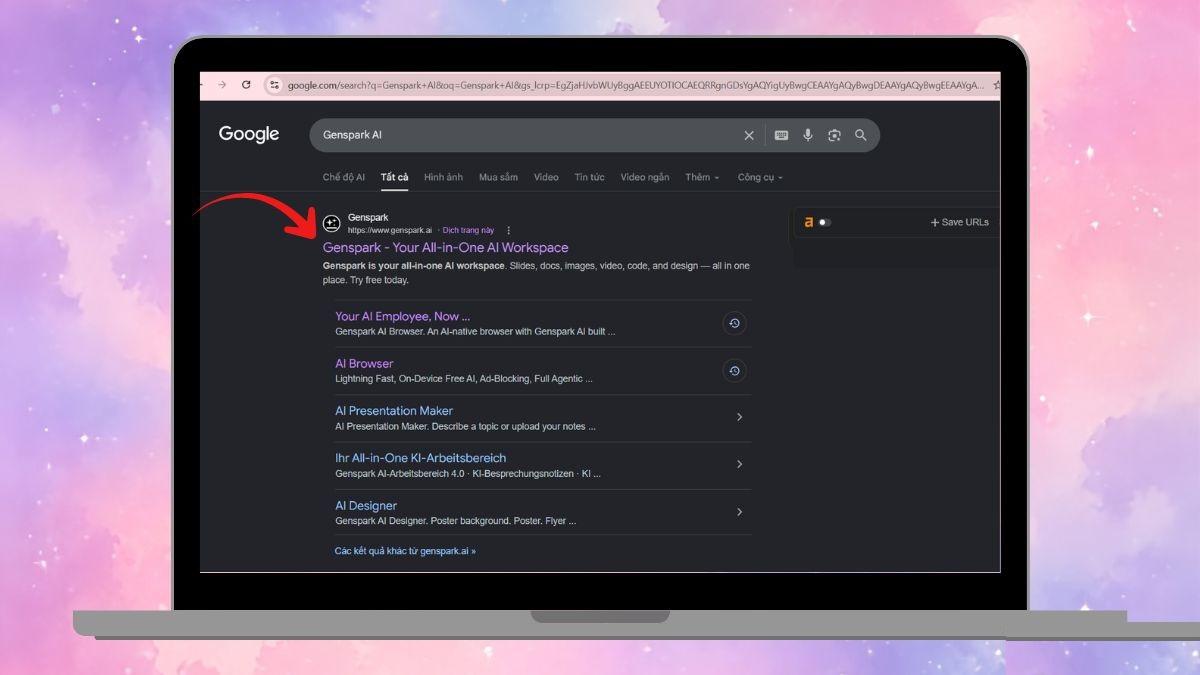Viewport: 1200px width, 675px height.
Task: Click the browser address bar URL
Action: pyautogui.click(x=635, y=85)
